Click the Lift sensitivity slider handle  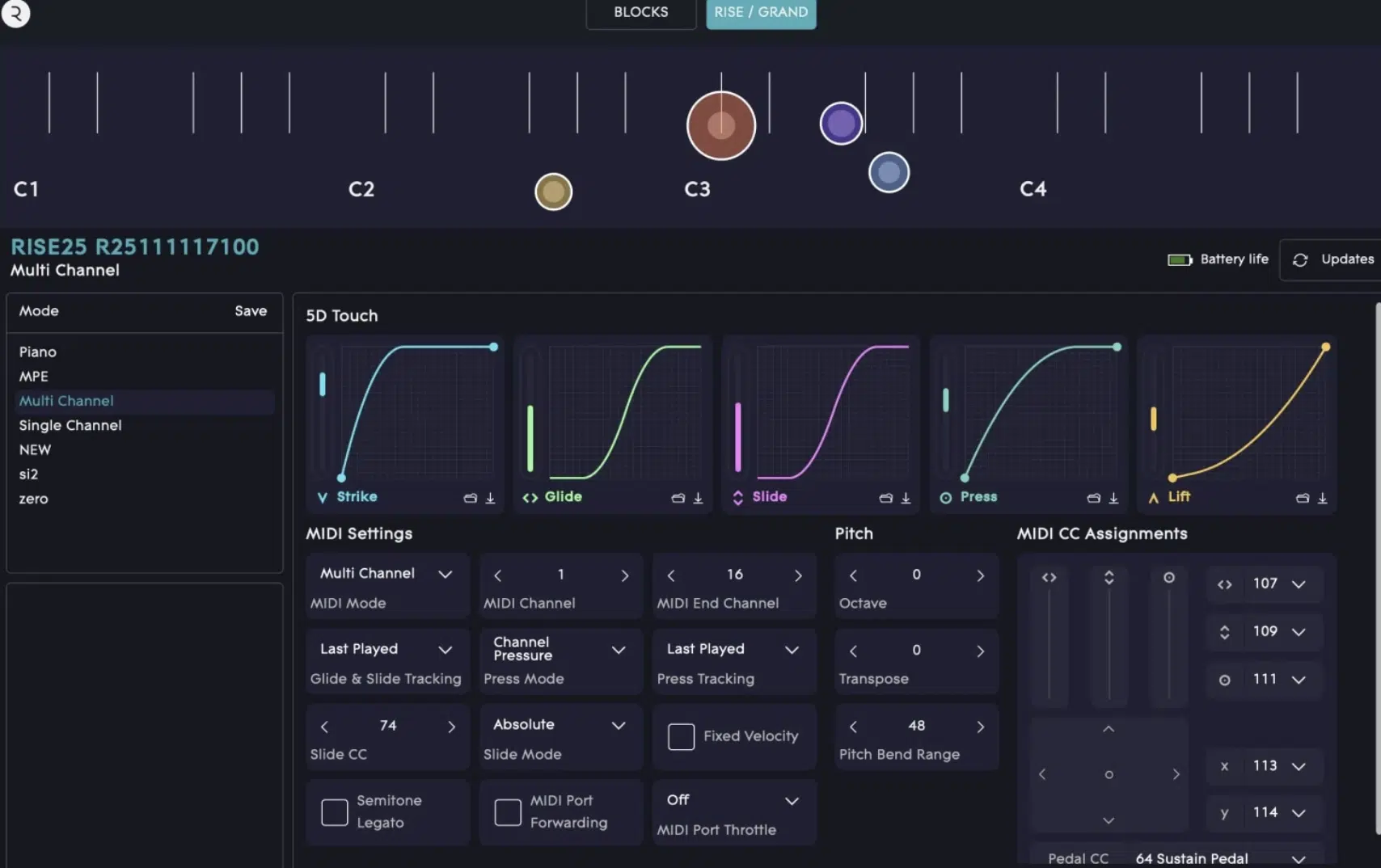pyautogui.click(x=1154, y=419)
